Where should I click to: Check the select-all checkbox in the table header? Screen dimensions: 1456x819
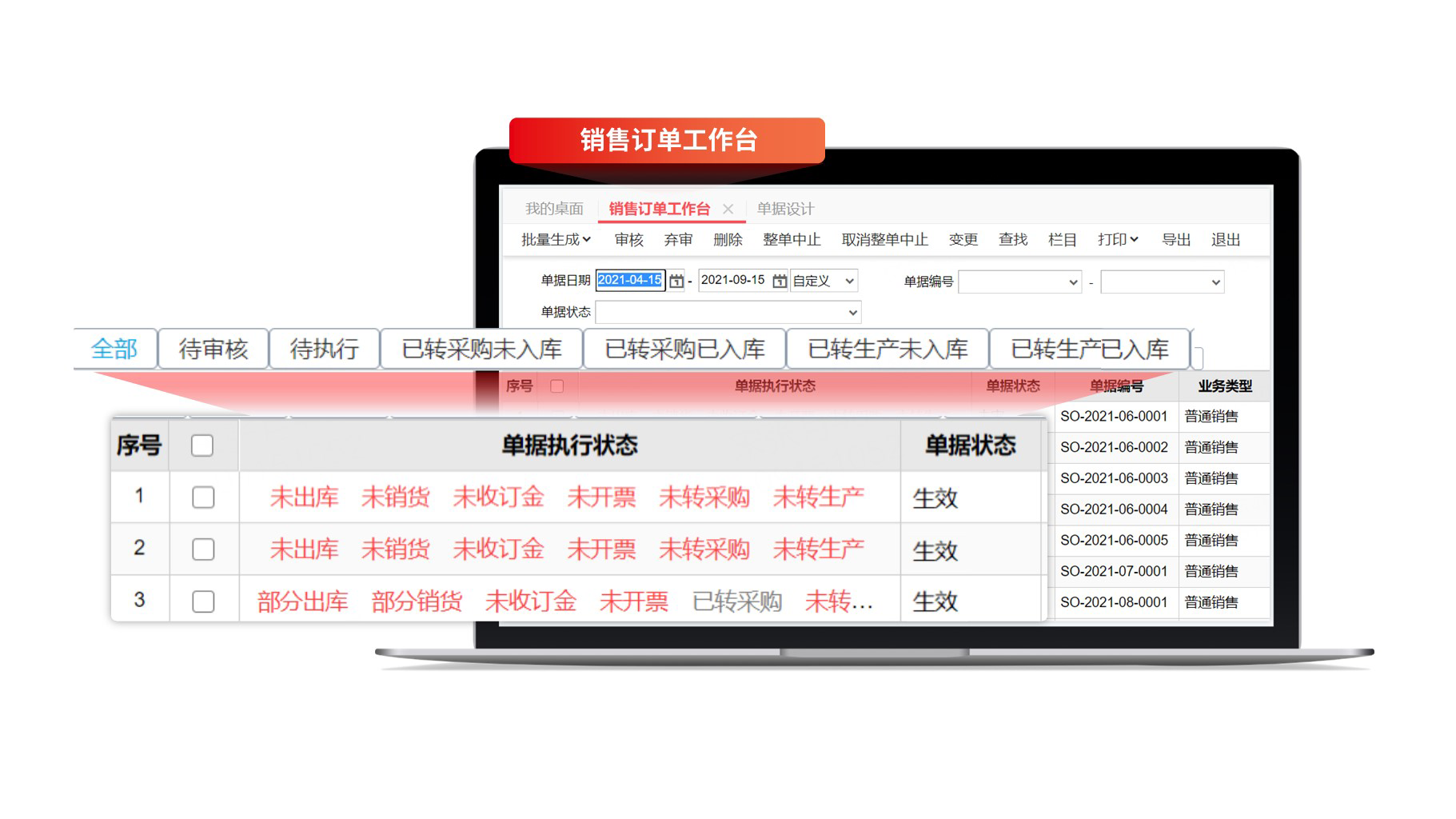(x=203, y=446)
